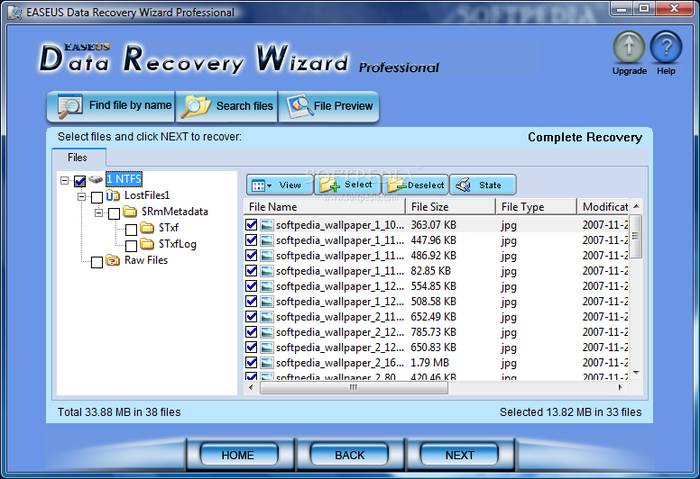700x479 pixels.
Task: Check the Raw Files folder checkbox
Action: coord(97,261)
